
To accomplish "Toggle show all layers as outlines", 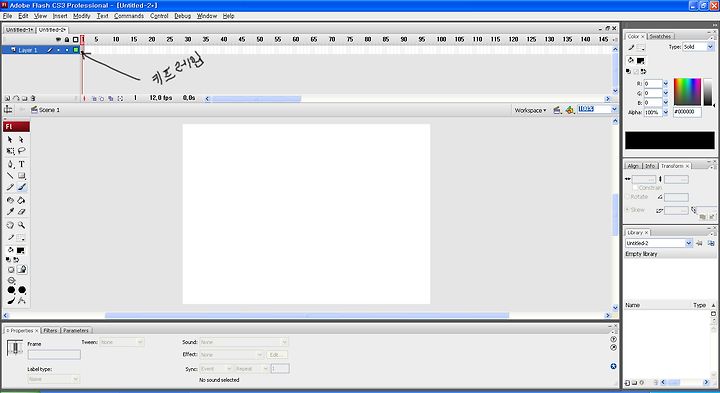I will (76, 39).
